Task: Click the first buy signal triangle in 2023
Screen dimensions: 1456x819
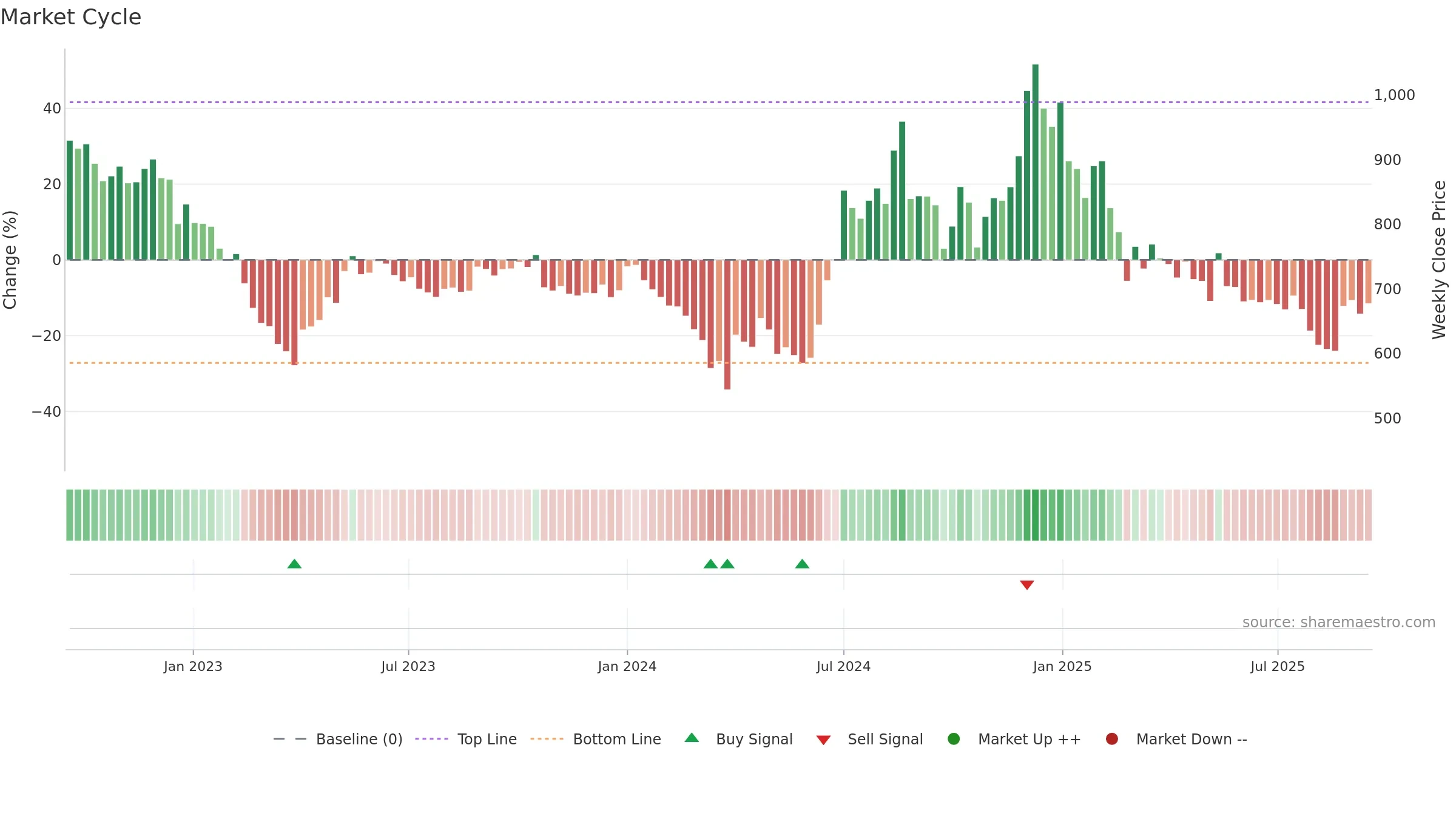Action: (294, 564)
